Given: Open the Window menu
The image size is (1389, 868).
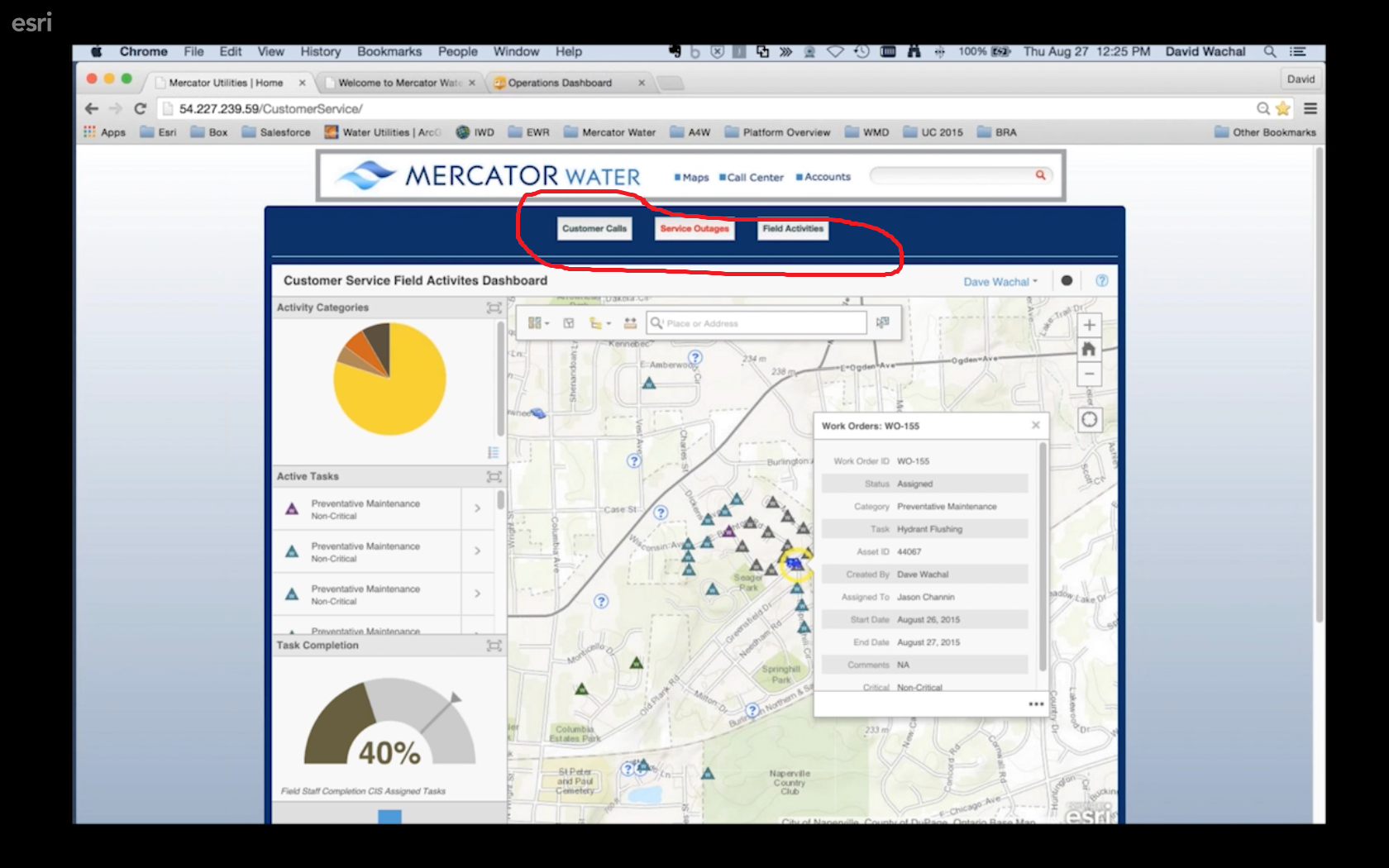Looking at the screenshot, I should pos(516,51).
